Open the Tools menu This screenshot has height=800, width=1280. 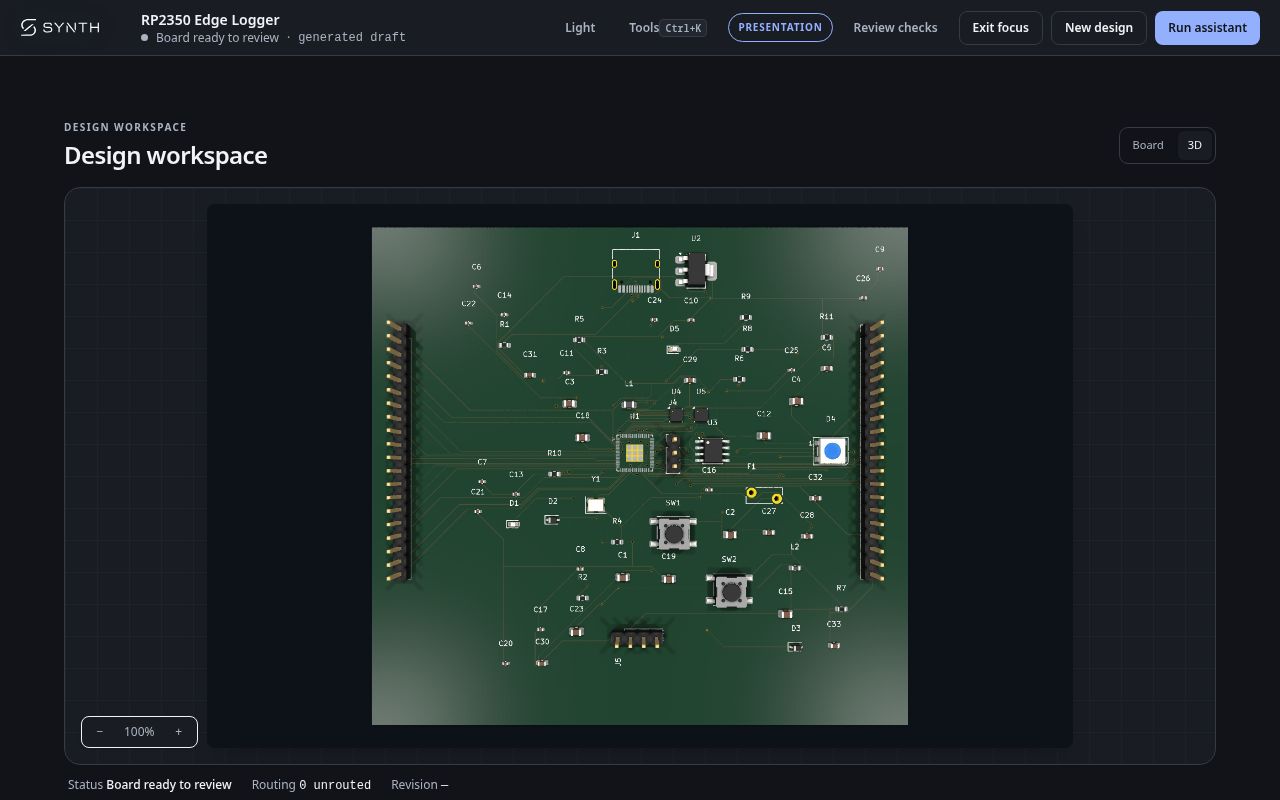pyautogui.click(x=667, y=28)
